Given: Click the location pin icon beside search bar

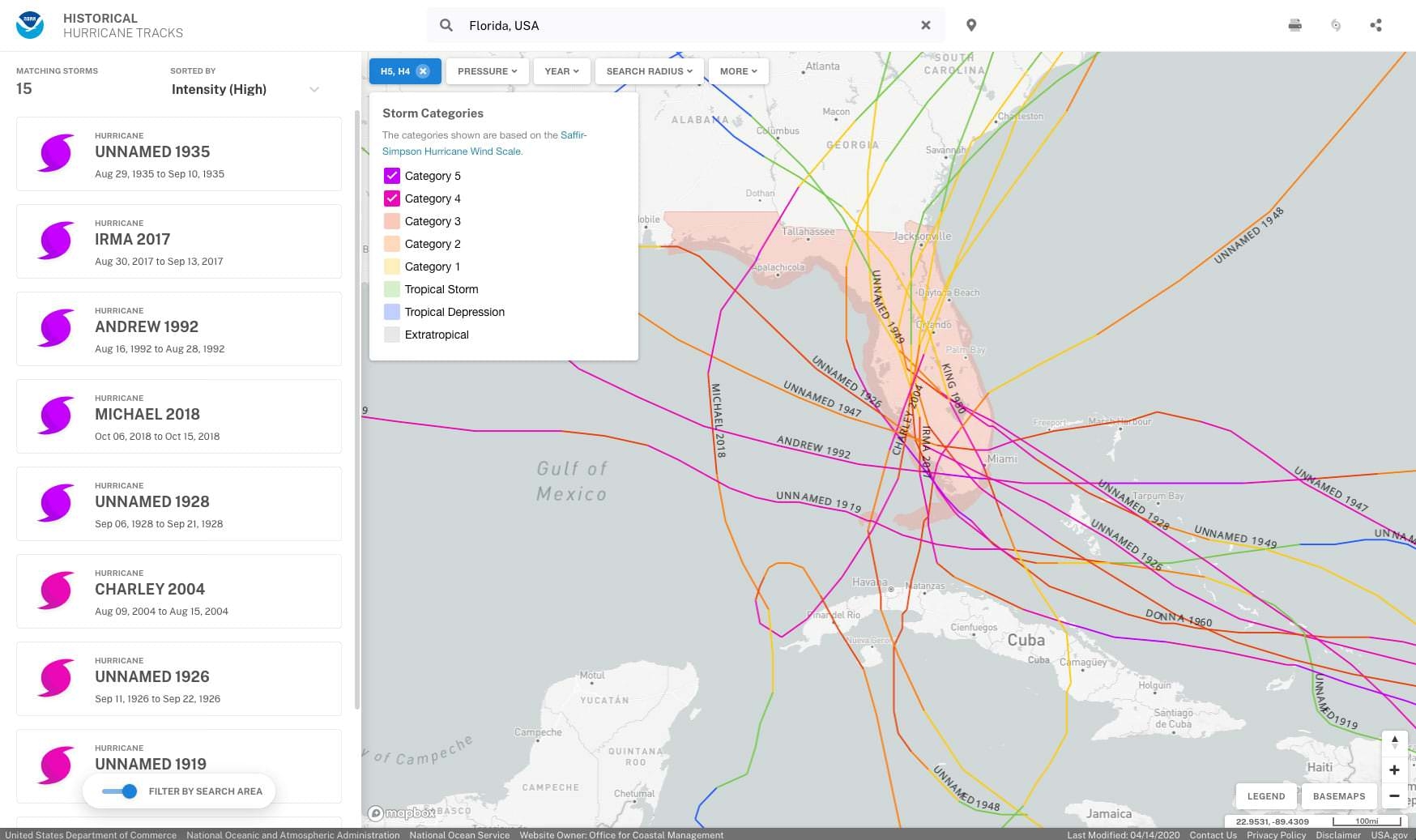Looking at the screenshot, I should click(970, 25).
